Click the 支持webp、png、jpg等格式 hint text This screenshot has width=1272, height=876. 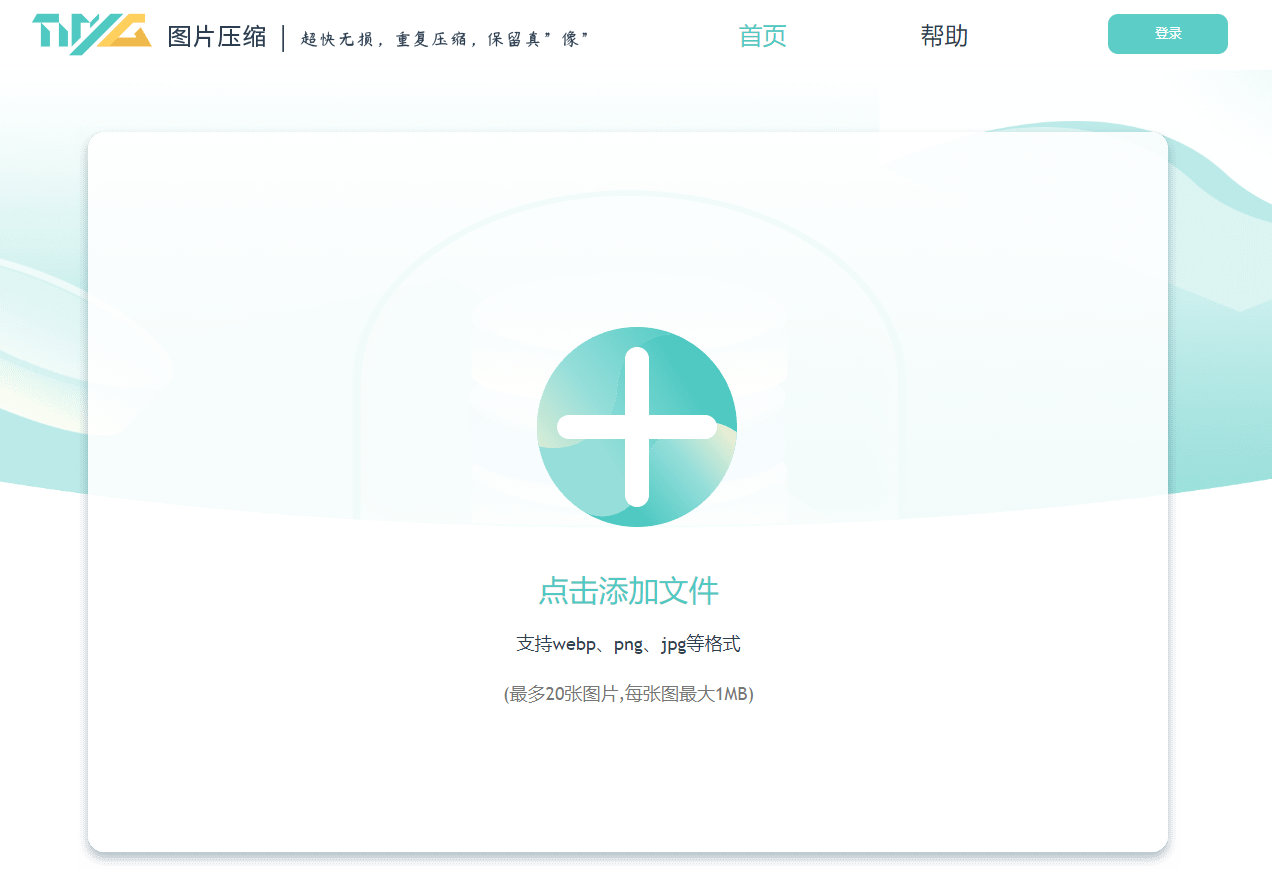pyautogui.click(x=628, y=644)
